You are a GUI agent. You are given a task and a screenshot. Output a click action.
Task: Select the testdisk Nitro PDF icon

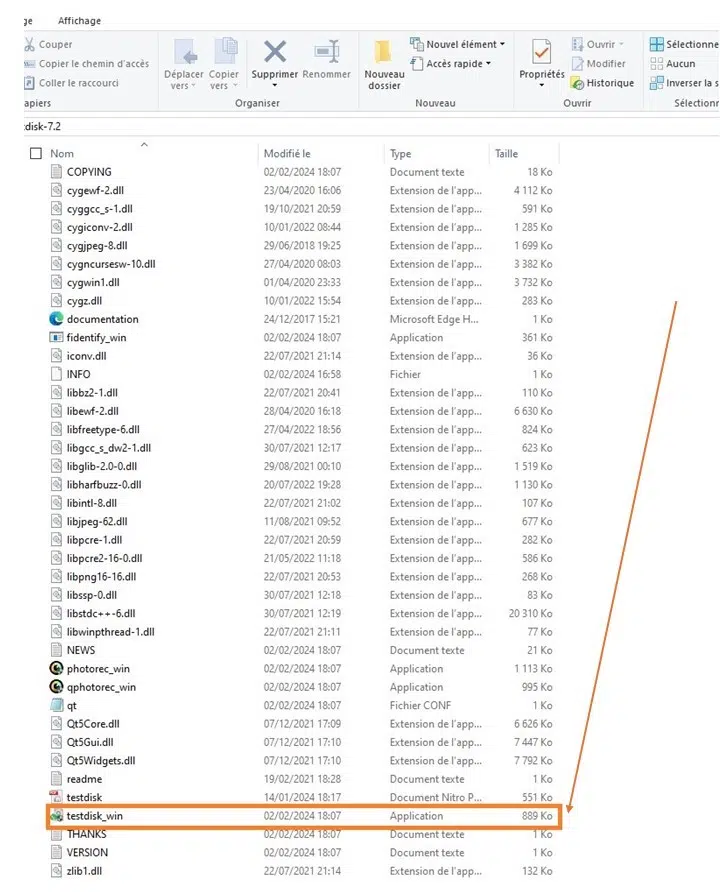[56, 798]
